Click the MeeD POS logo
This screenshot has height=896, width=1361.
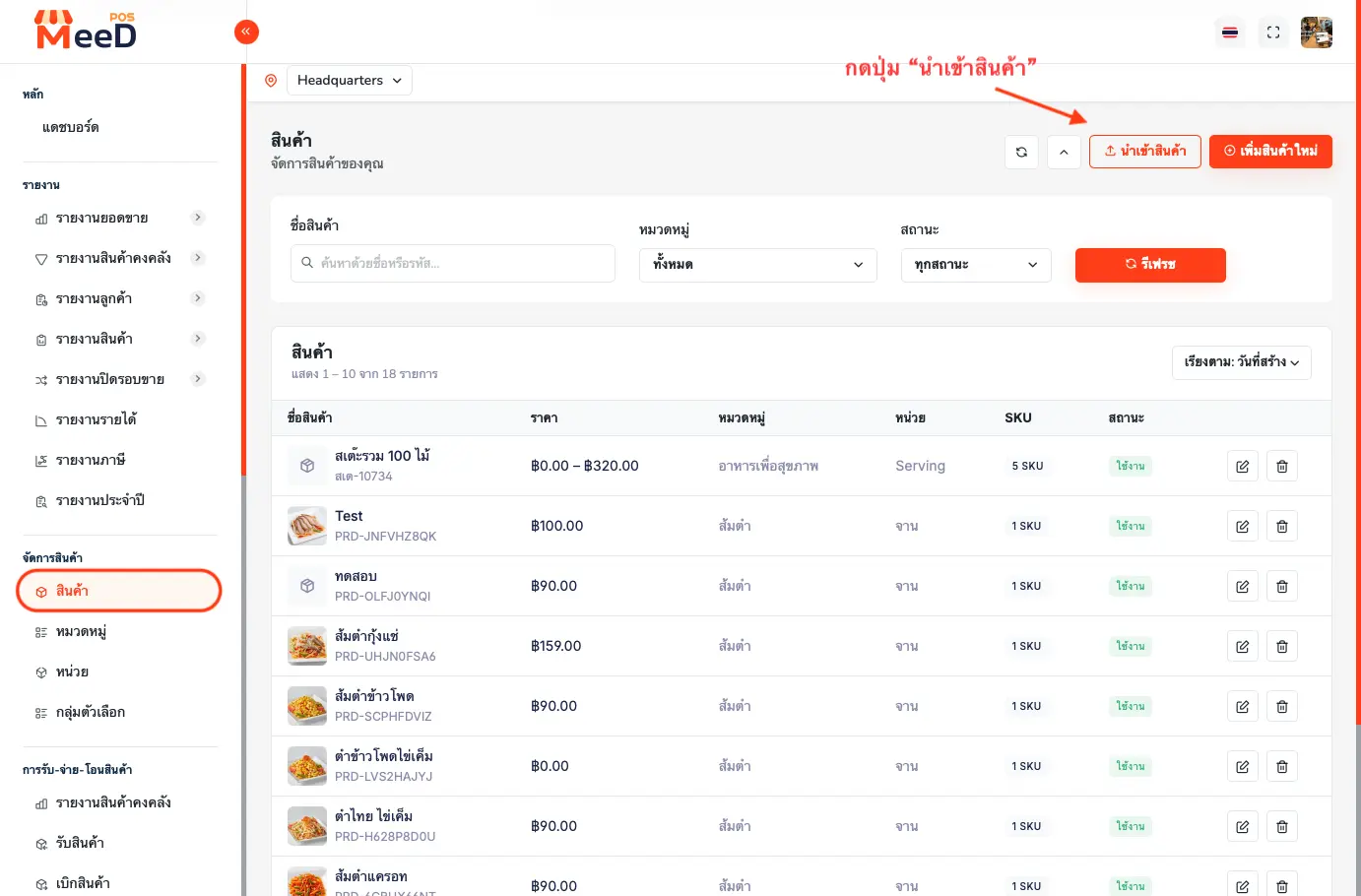[x=86, y=31]
